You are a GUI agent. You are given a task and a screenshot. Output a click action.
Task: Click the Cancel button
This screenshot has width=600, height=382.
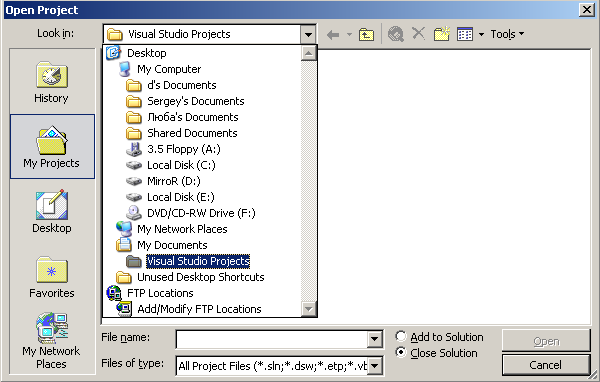point(546,365)
